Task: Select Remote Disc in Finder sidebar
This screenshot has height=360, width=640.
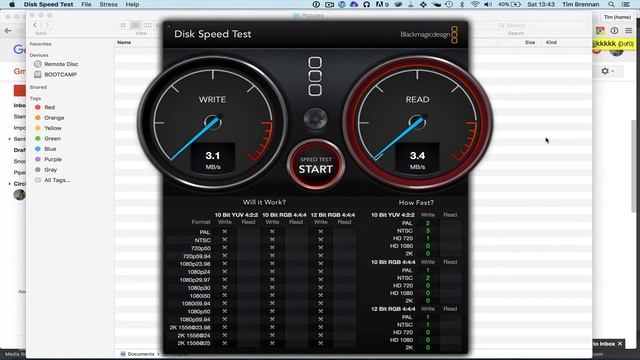Action: (x=56, y=64)
